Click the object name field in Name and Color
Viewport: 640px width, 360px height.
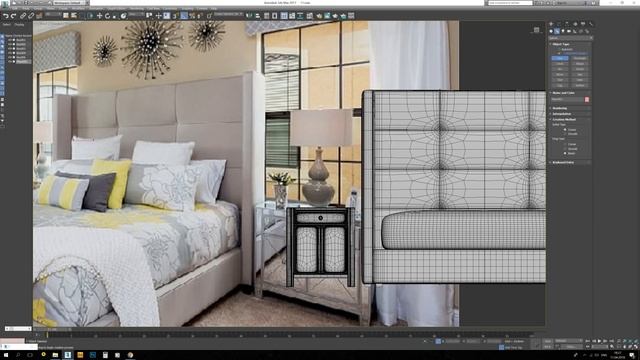[567, 99]
